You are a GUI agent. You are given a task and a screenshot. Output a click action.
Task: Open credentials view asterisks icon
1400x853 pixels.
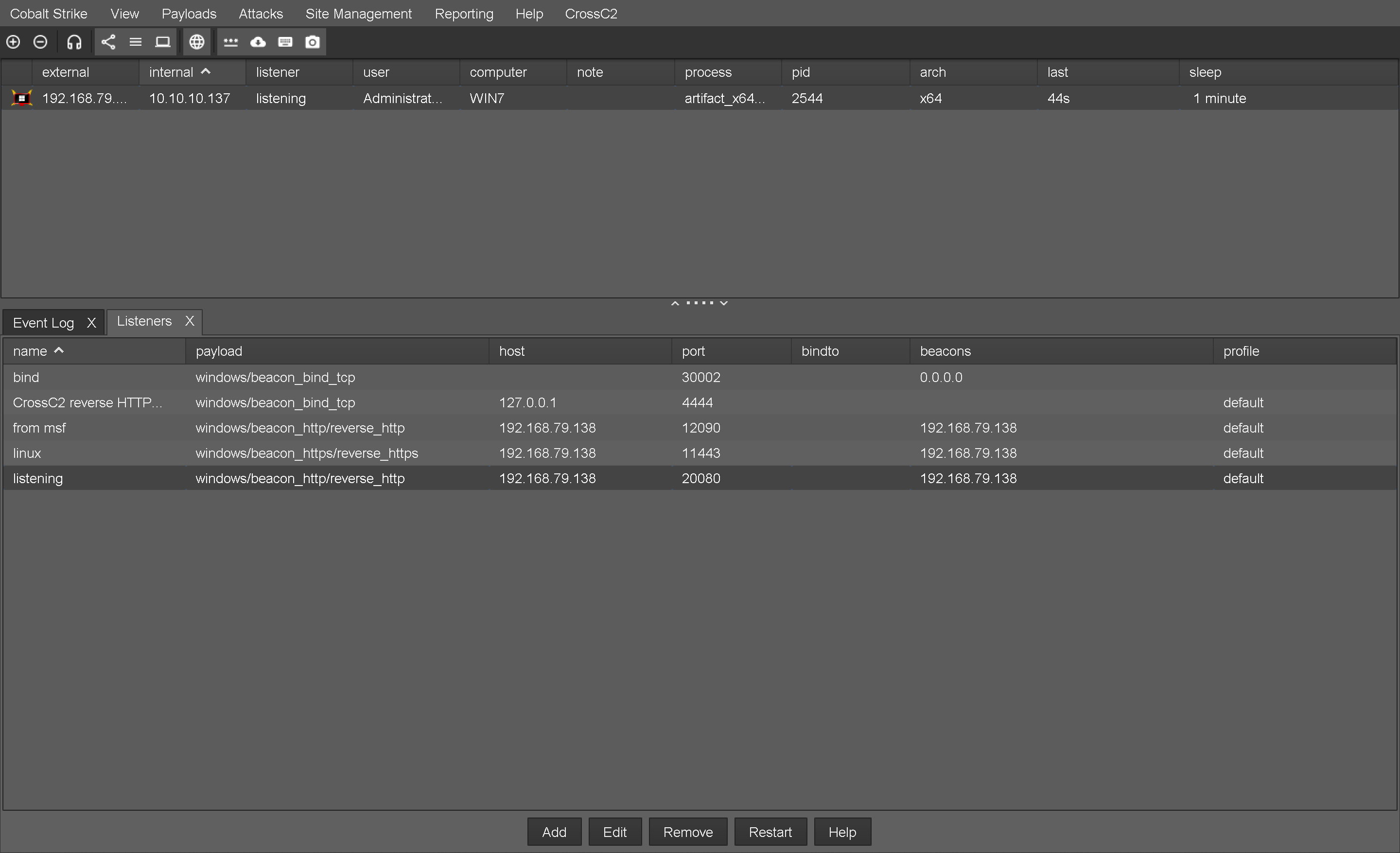tap(231, 42)
